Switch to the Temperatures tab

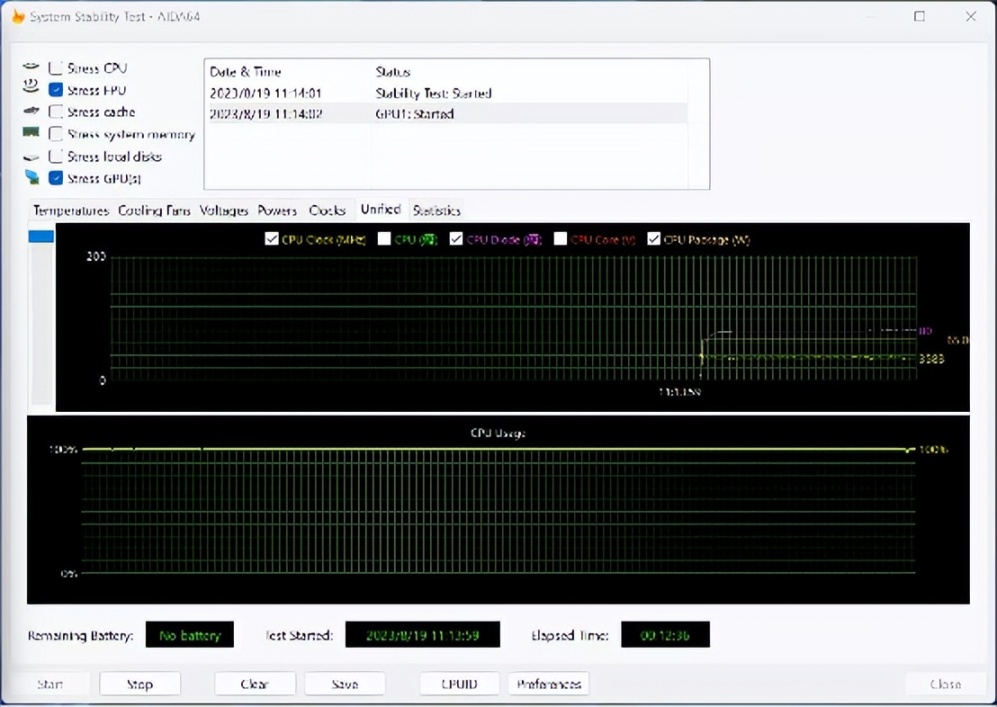click(70, 211)
